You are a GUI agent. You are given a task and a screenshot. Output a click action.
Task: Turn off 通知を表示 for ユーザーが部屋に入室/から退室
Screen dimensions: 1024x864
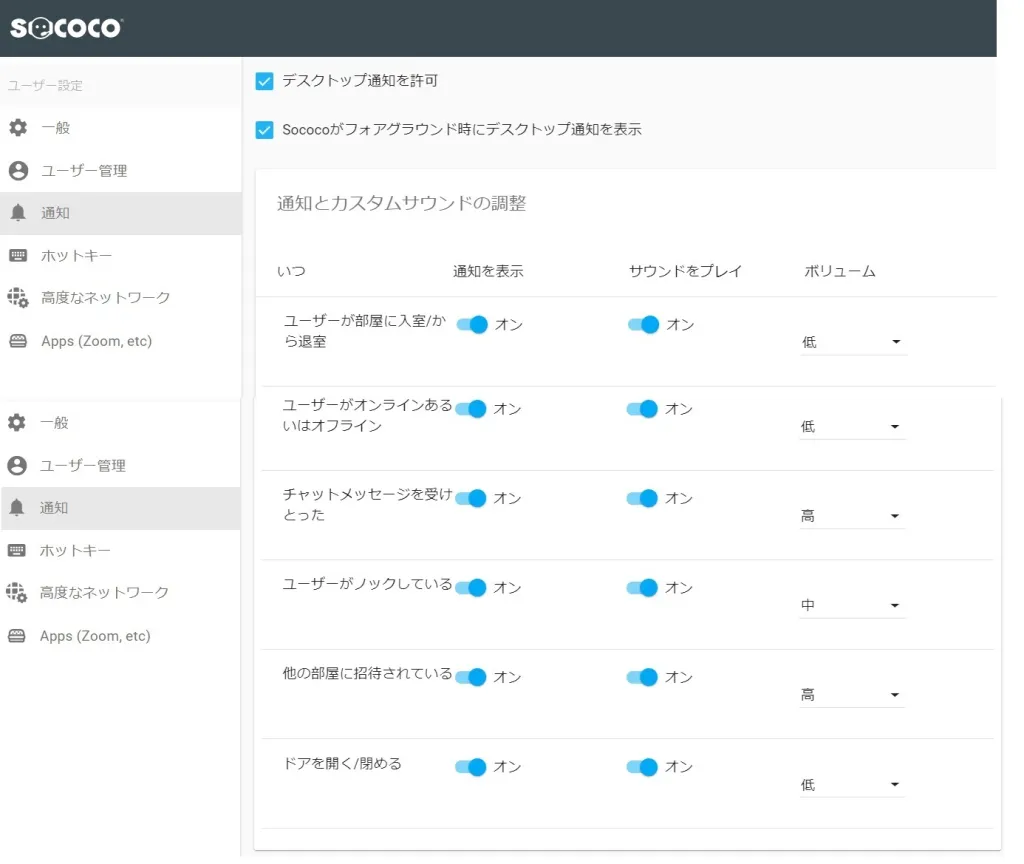coord(472,325)
